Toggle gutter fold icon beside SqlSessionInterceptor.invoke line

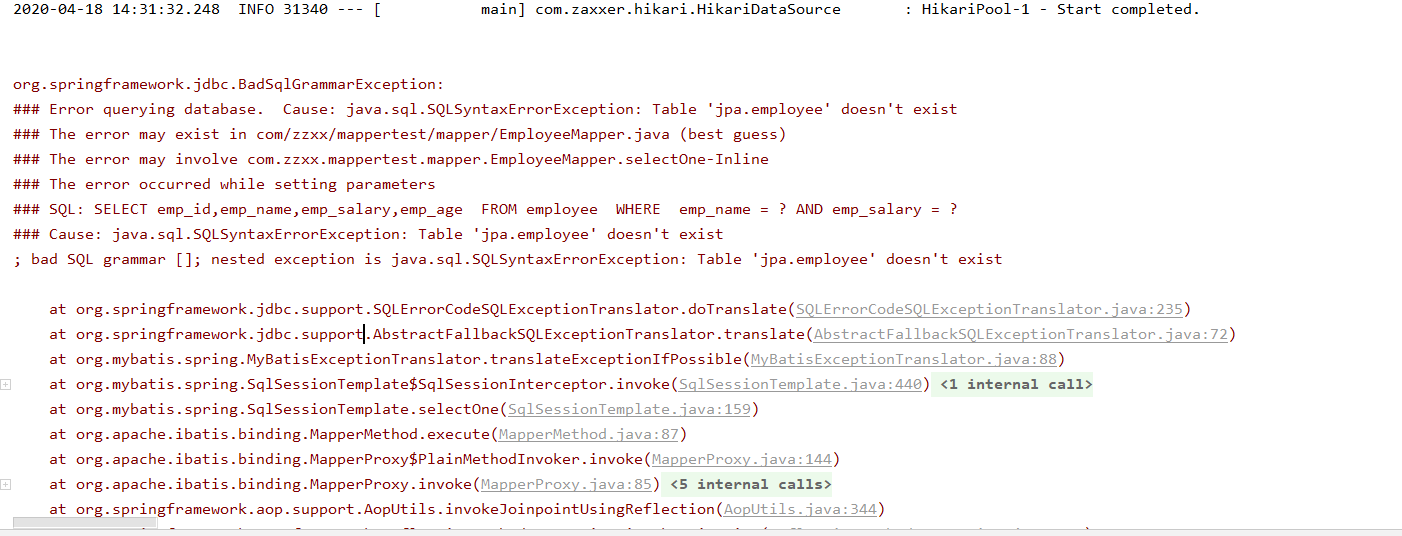[x=6, y=384]
